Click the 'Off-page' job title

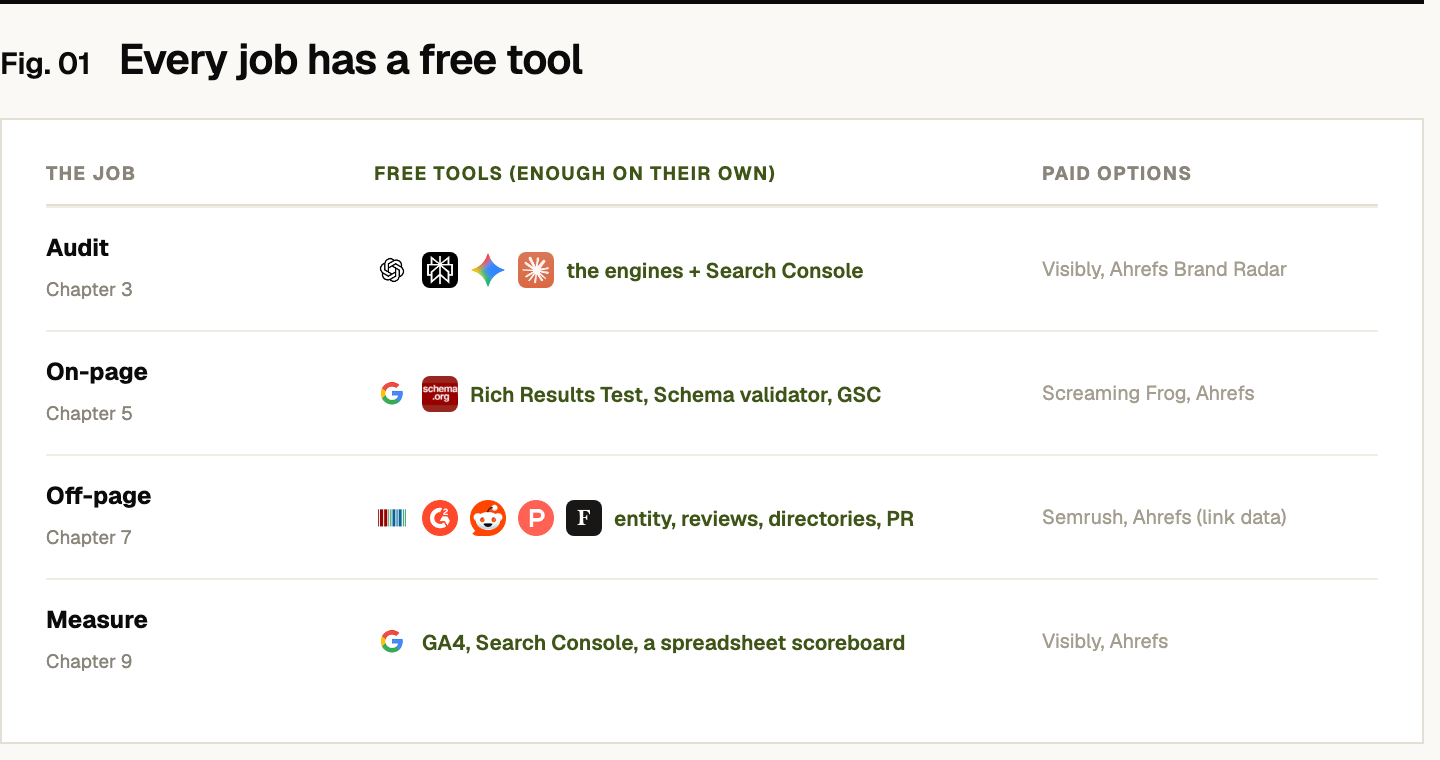99,496
